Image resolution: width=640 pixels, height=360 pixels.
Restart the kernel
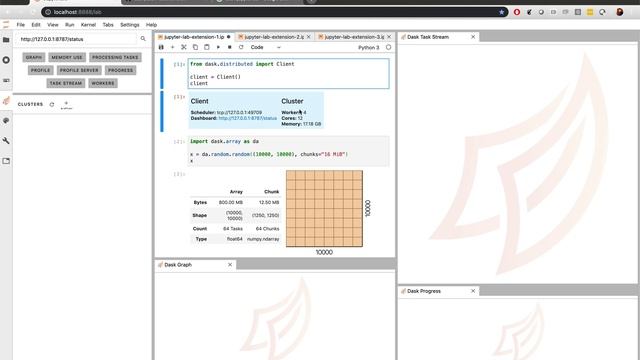[241, 47]
